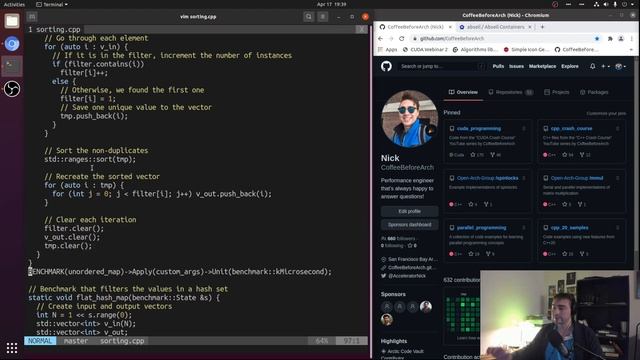Close the abseil / Abseil Containers tab
This screenshot has width=640, height=360.
[x=530, y=27]
